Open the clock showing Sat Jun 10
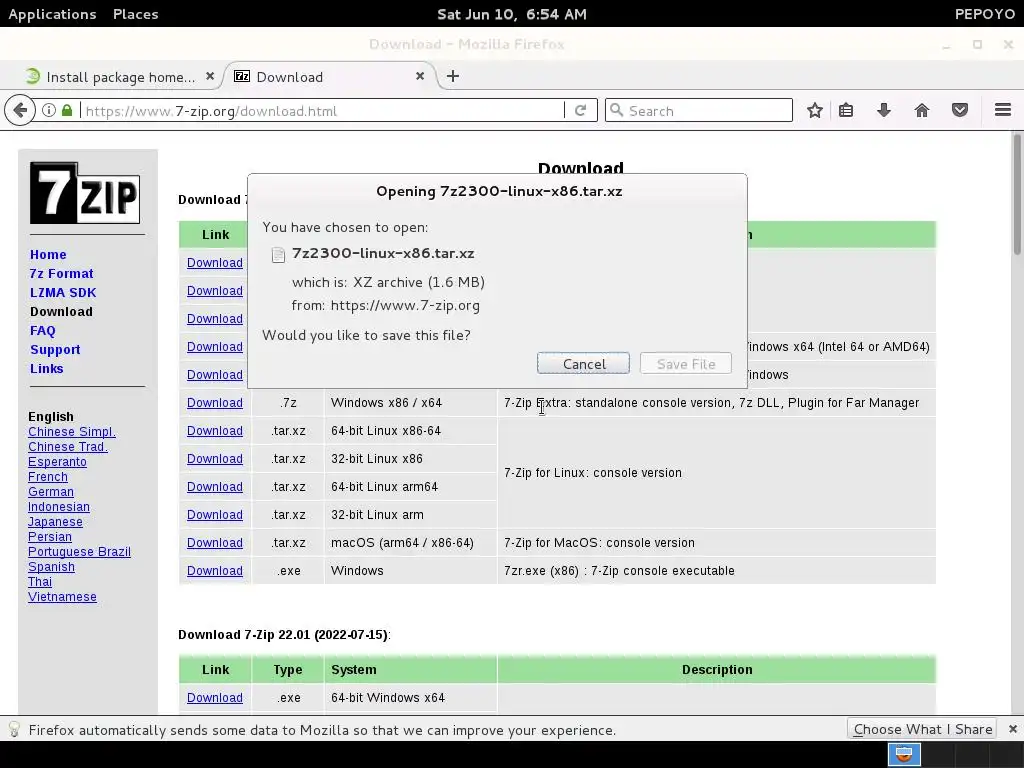 coord(511,14)
